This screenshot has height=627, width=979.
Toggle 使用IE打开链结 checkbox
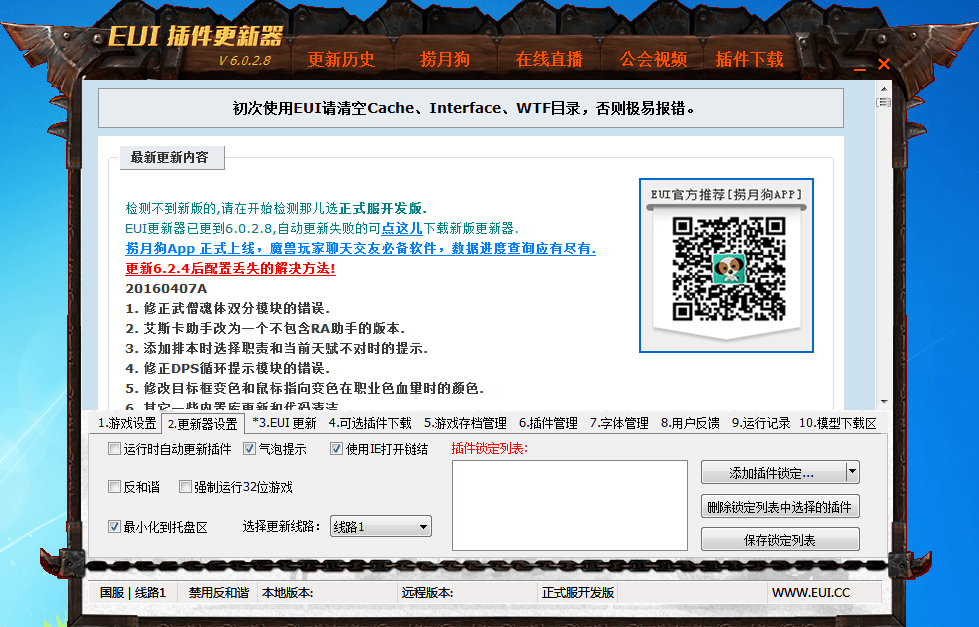tap(337, 449)
